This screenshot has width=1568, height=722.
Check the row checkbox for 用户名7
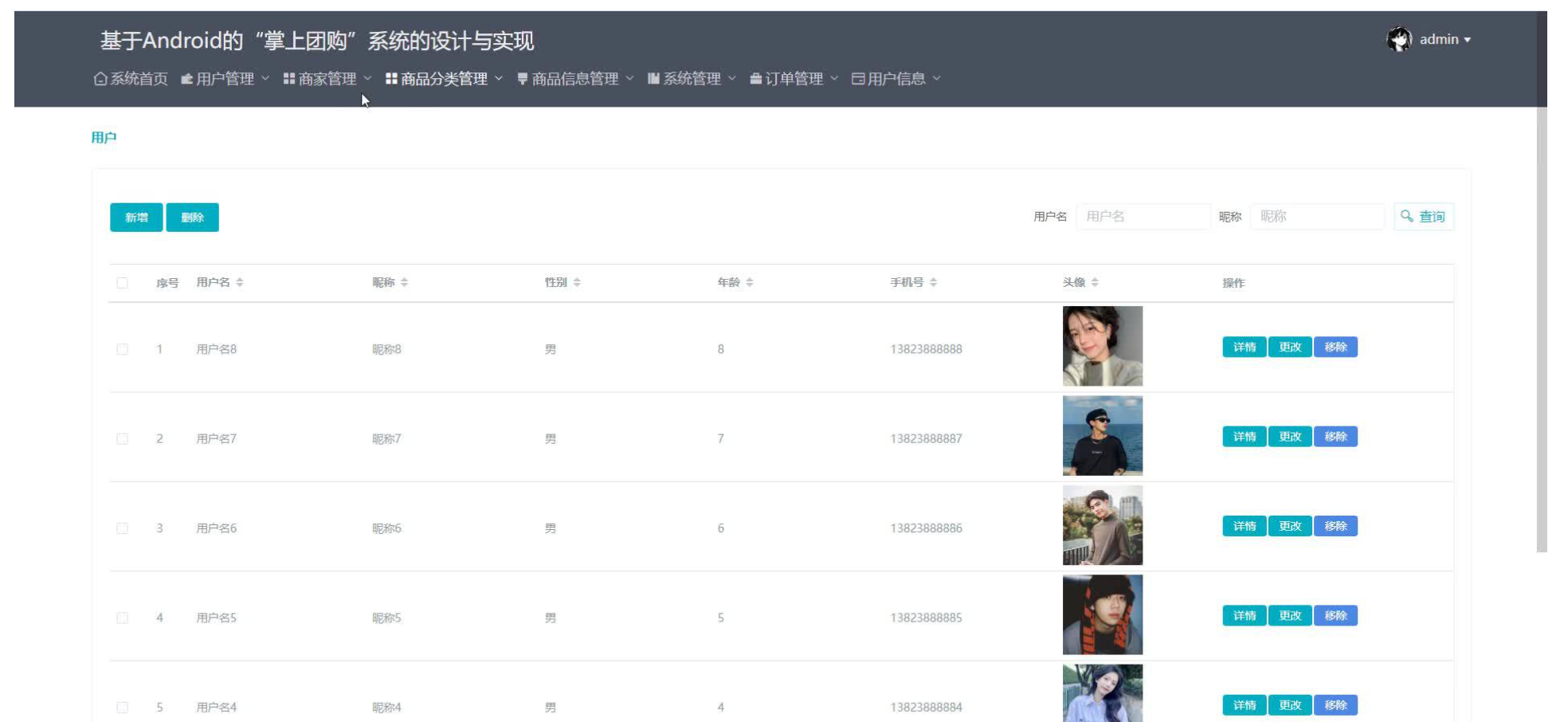pyautogui.click(x=122, y=439)
